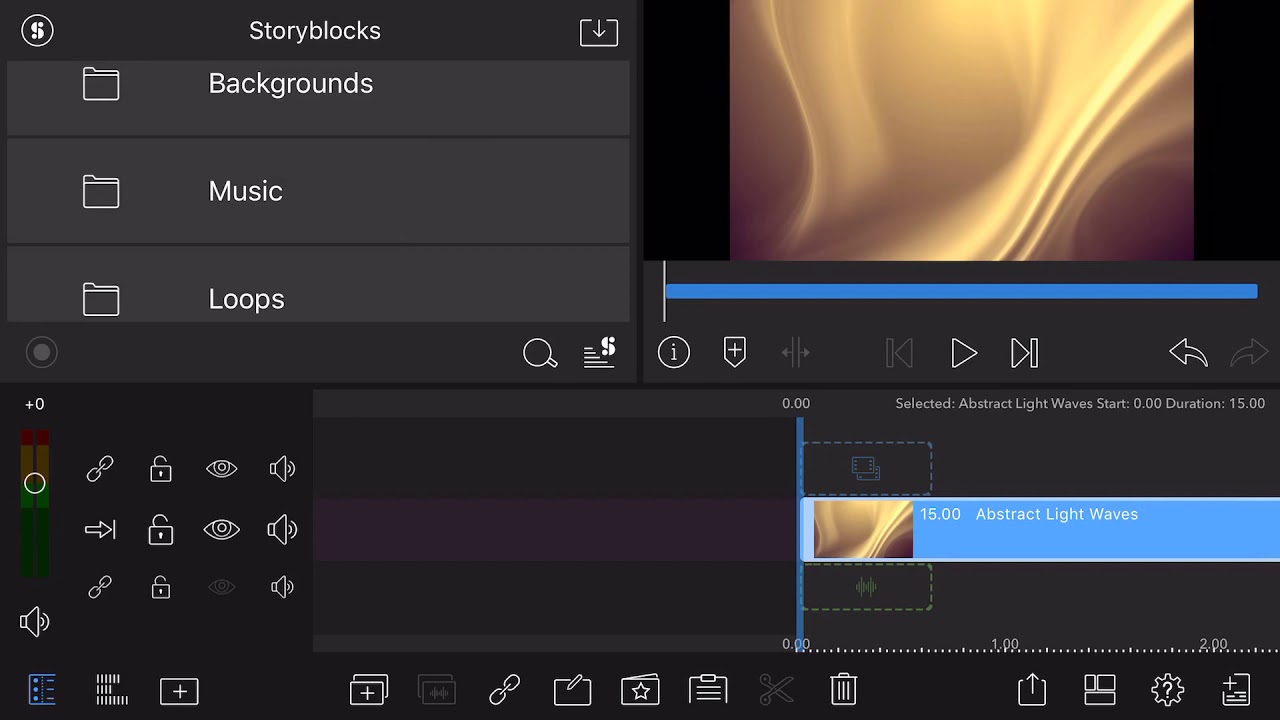1280x720 pixels.
Task: Play the preview
Action: (964, 353)
